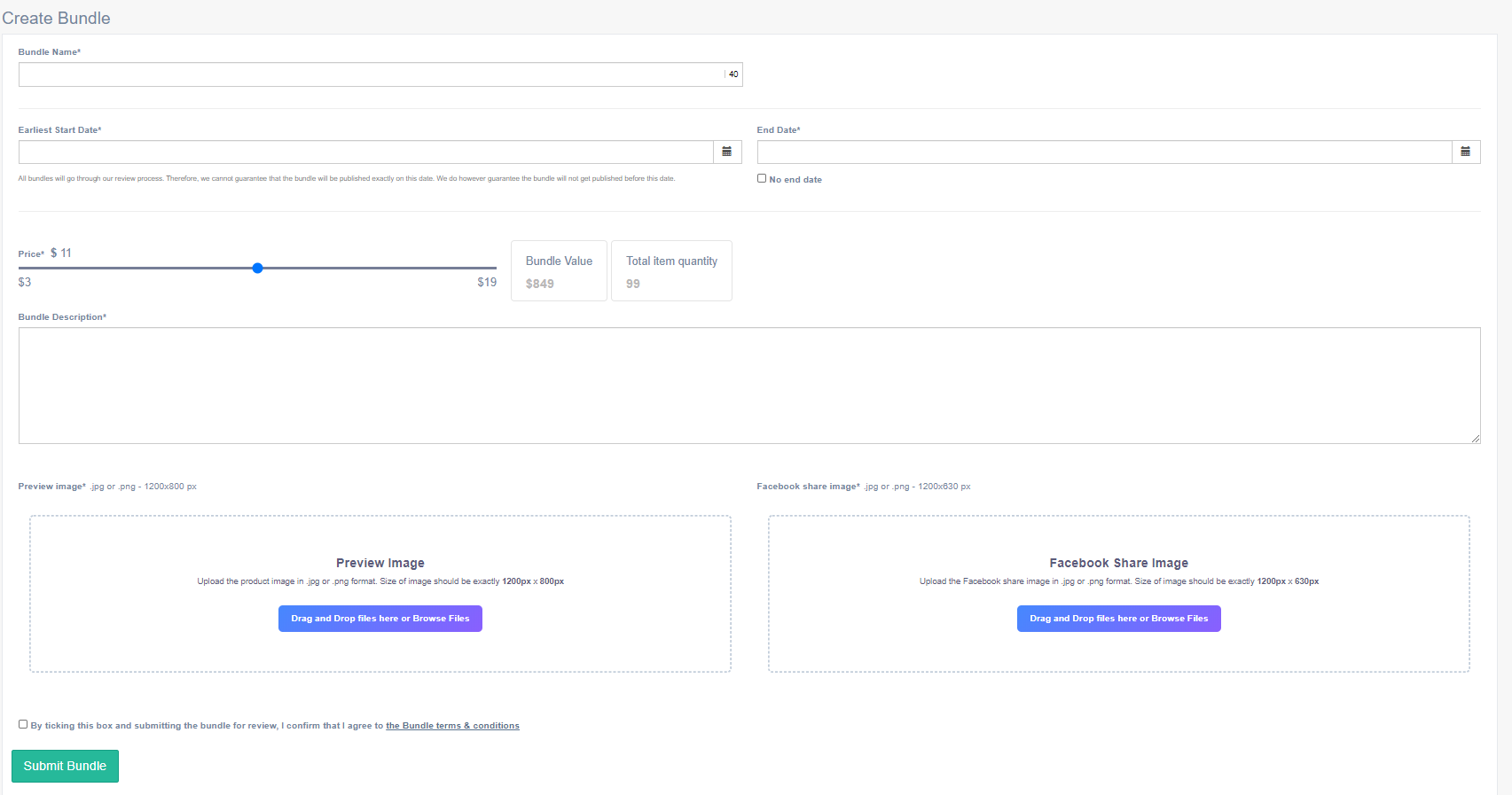The width and height of the screenshot is (1512, 795).
Task: Open the Earliest Start Date calendar picker
Action: tap(727, 152)
